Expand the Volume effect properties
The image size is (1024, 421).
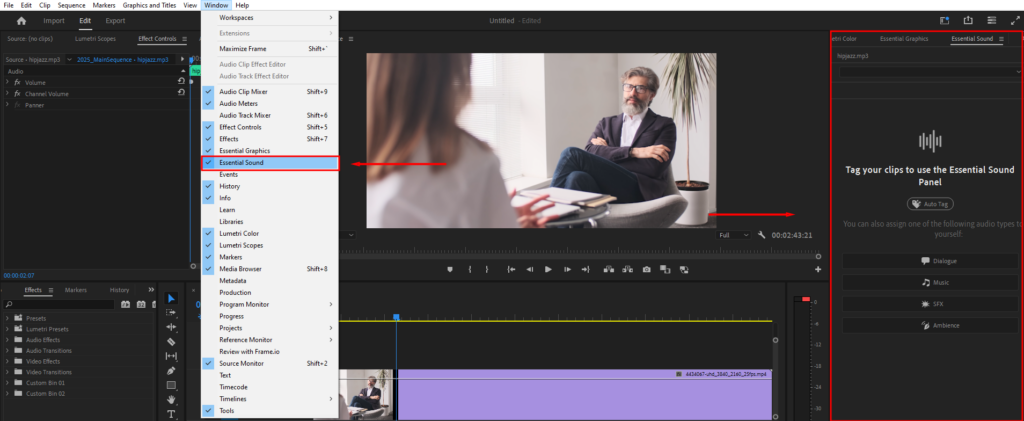7,82
